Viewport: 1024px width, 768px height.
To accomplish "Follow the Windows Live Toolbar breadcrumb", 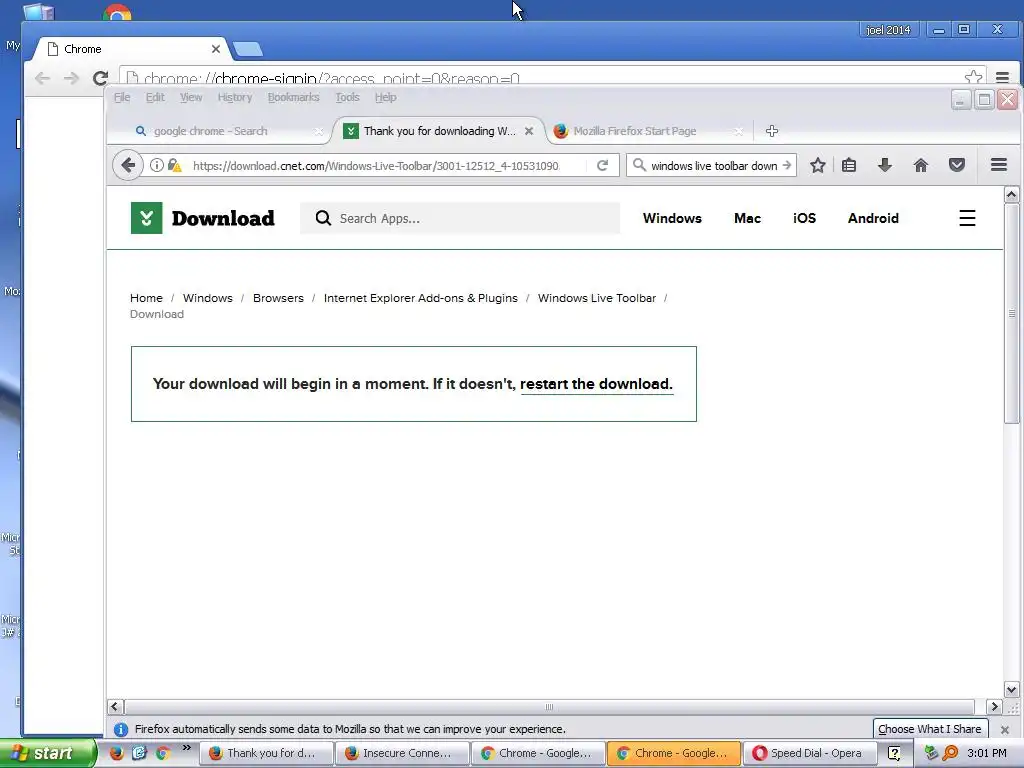I will tap(597, 298).
